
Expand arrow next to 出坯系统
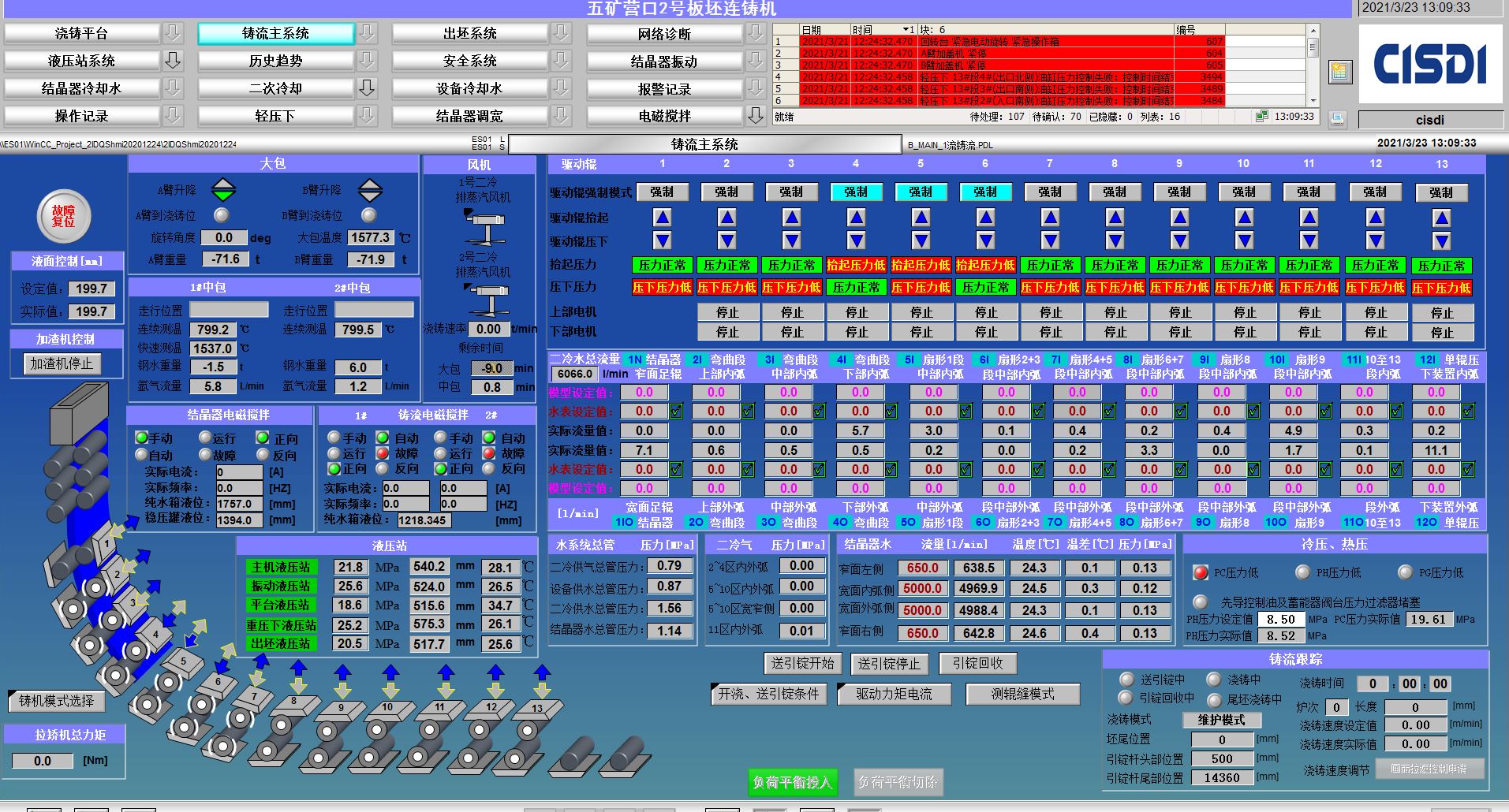pos(561,33)
